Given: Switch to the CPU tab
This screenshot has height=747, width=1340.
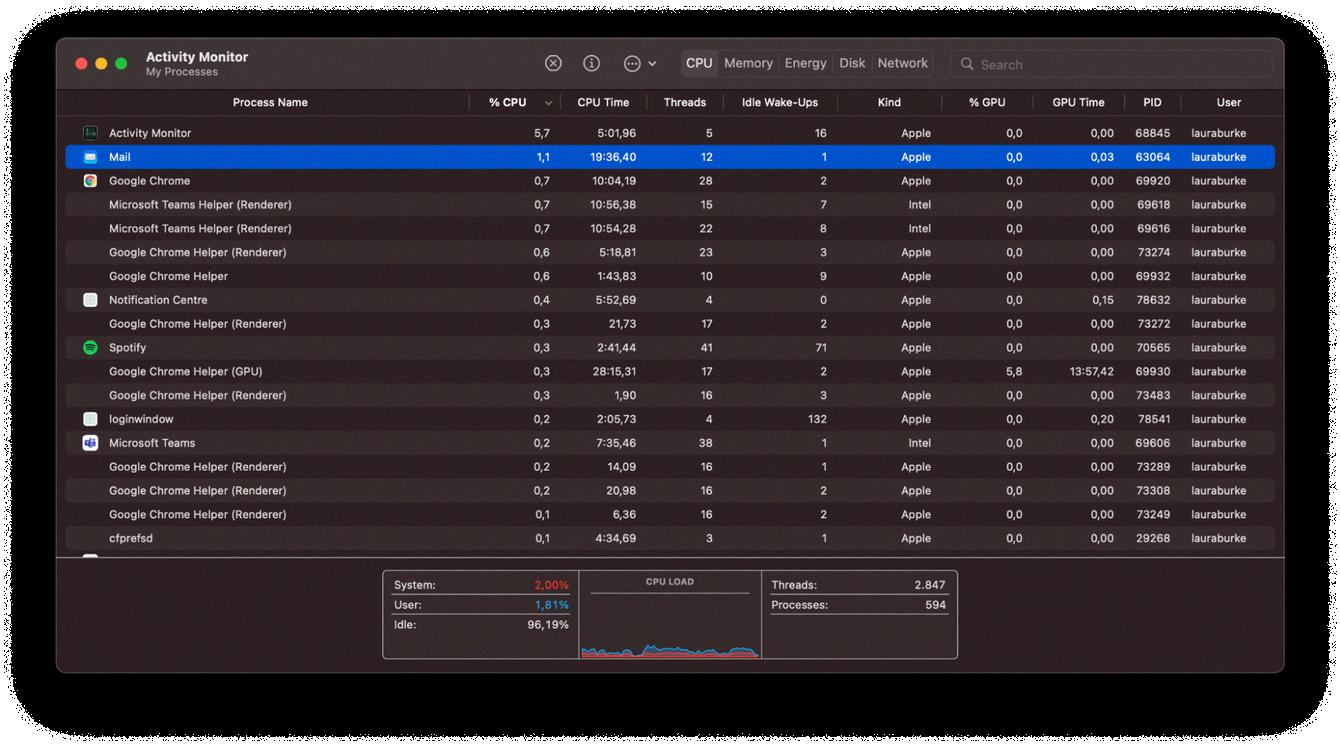Looking at the screenshot, I should [x=699, y=63].
